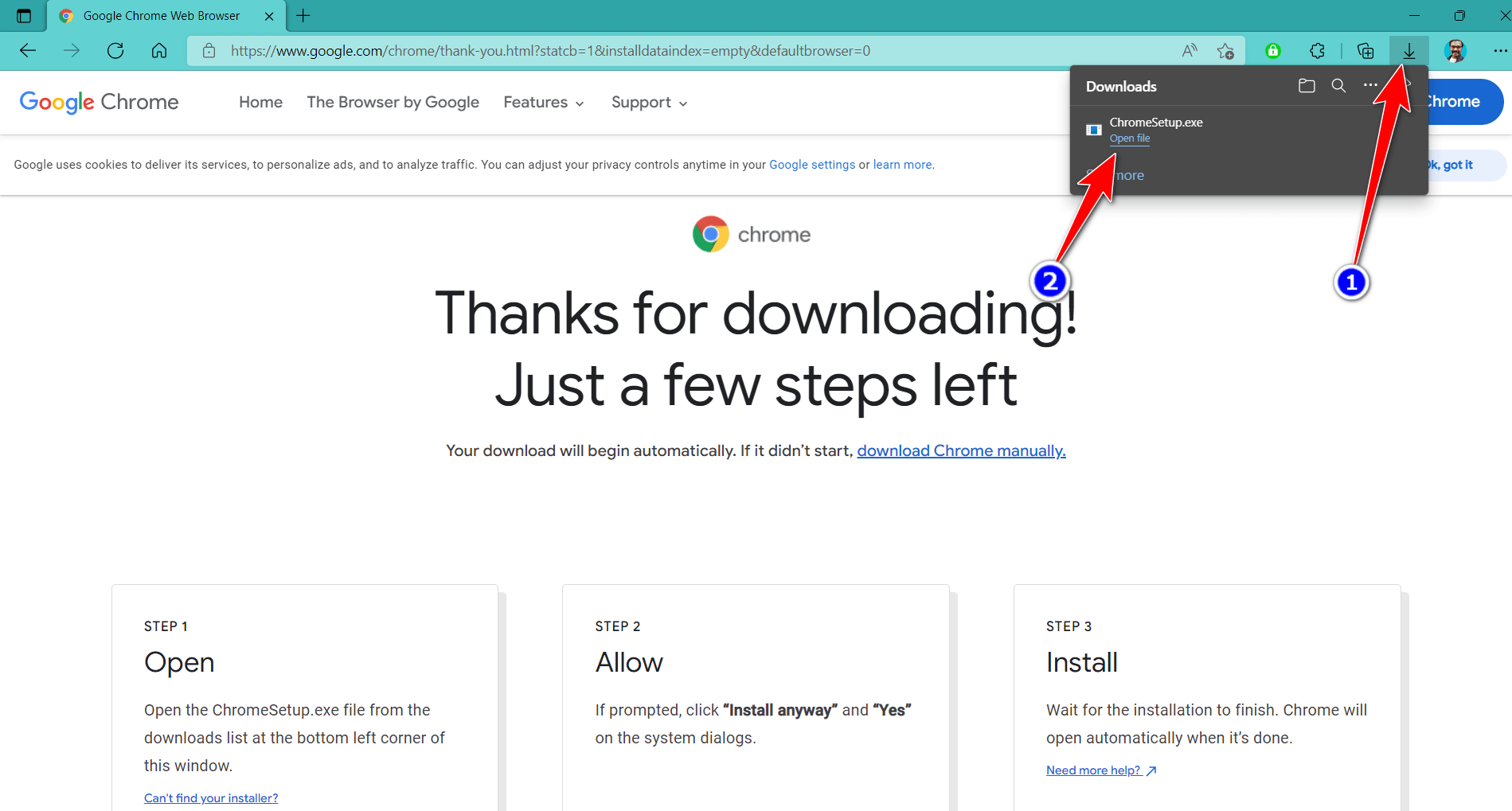The height and width of the screenshot is (811, 1512).
Task: Start Read aloud from the address bar
Action: coord(1190,50)
